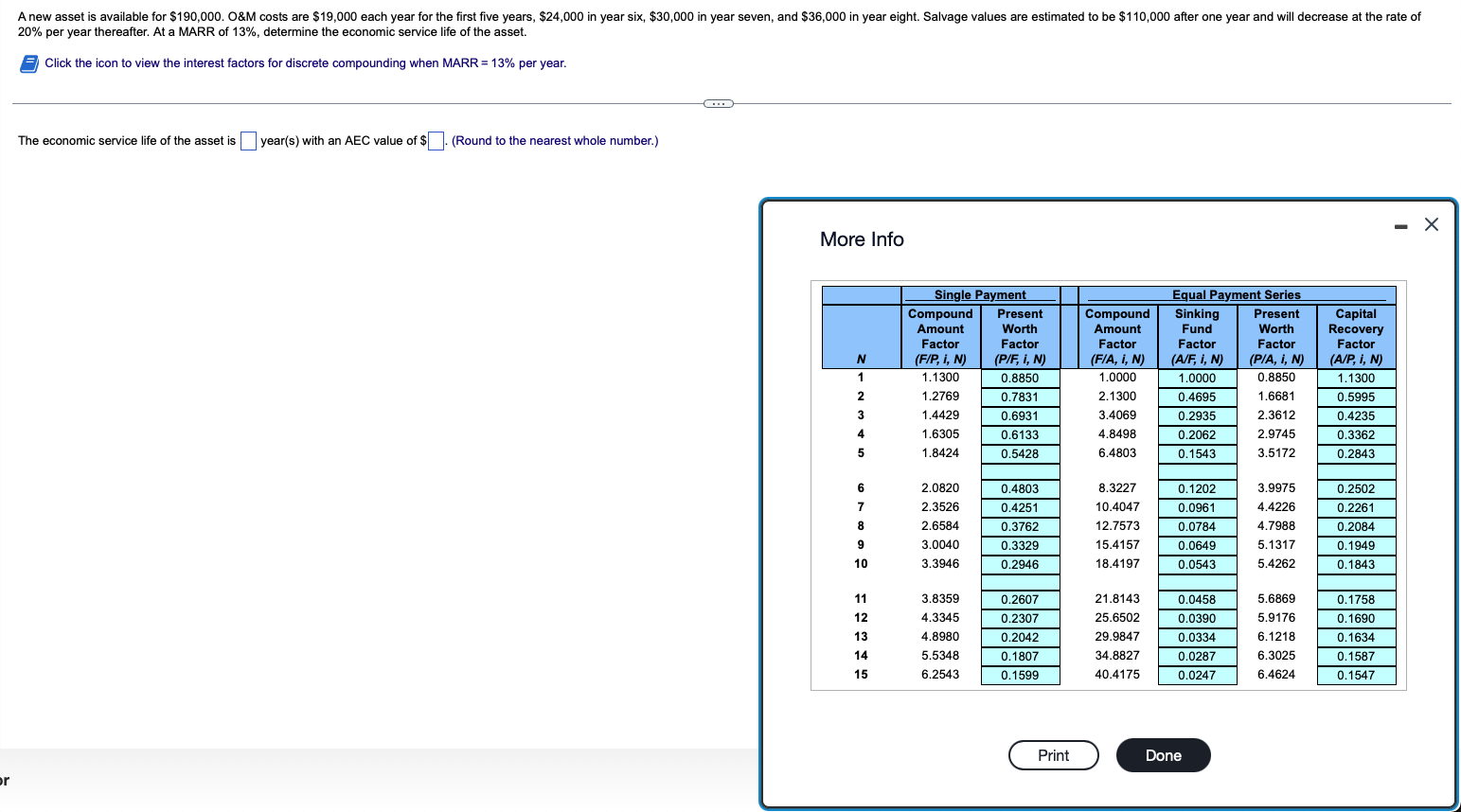Click the Equal Payment Series header
1461x812 pixels.
tap(1237, 294)
